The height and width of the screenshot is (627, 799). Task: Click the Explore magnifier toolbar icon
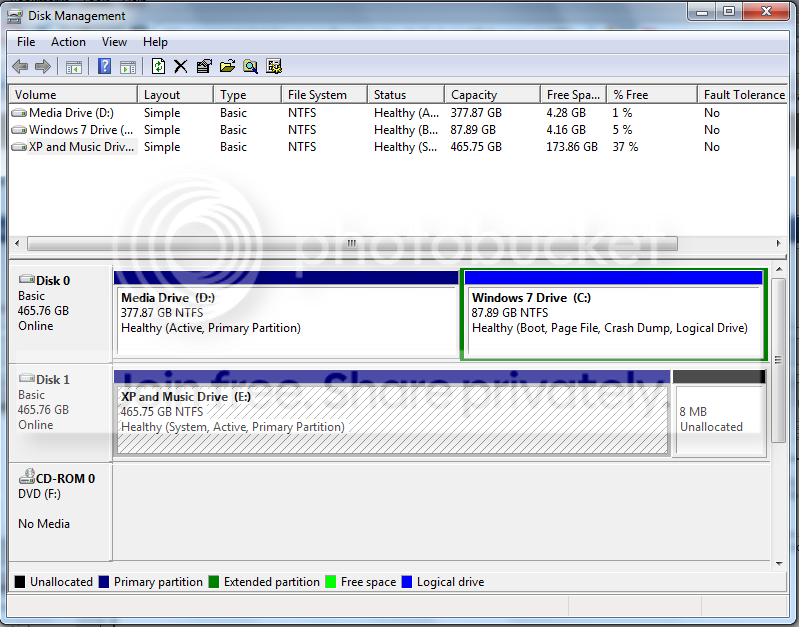pyautogui.click(x=250, y=66)
